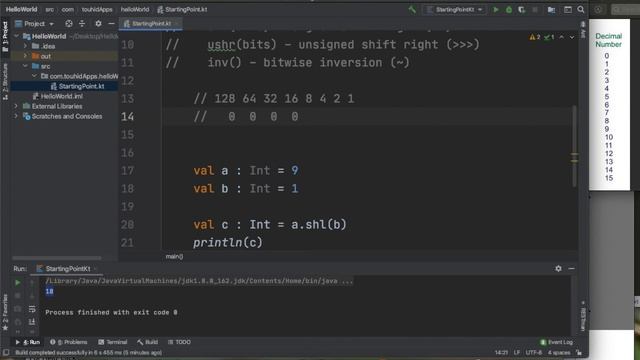Click UTF-8 encoding in status bar
This screenshot has width=640, height=360.
tap(534, 353)
